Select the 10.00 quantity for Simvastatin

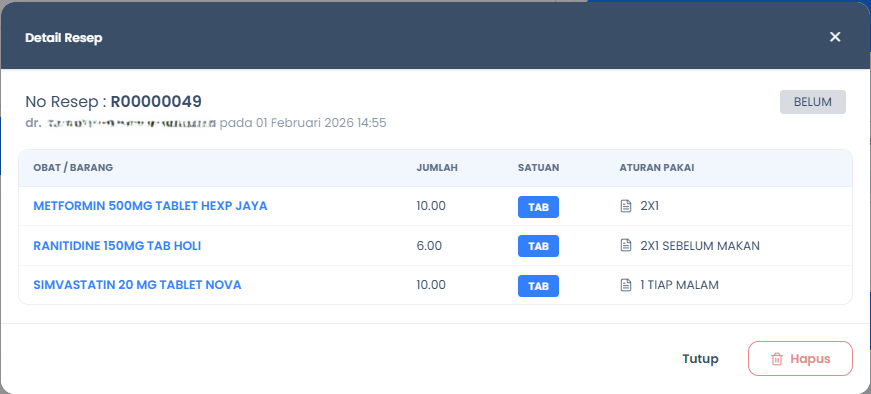431,285
